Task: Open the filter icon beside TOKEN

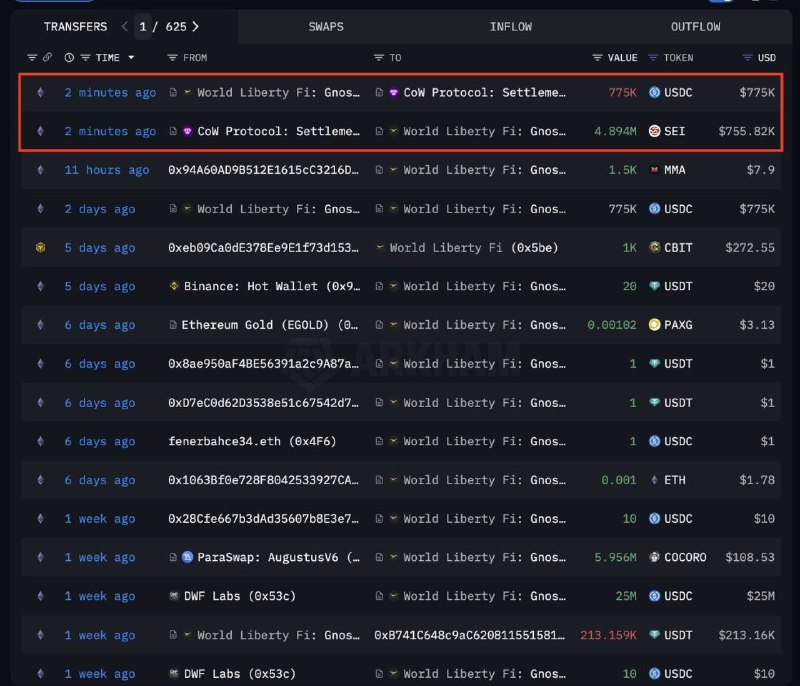Action: (x=653, y=58)
